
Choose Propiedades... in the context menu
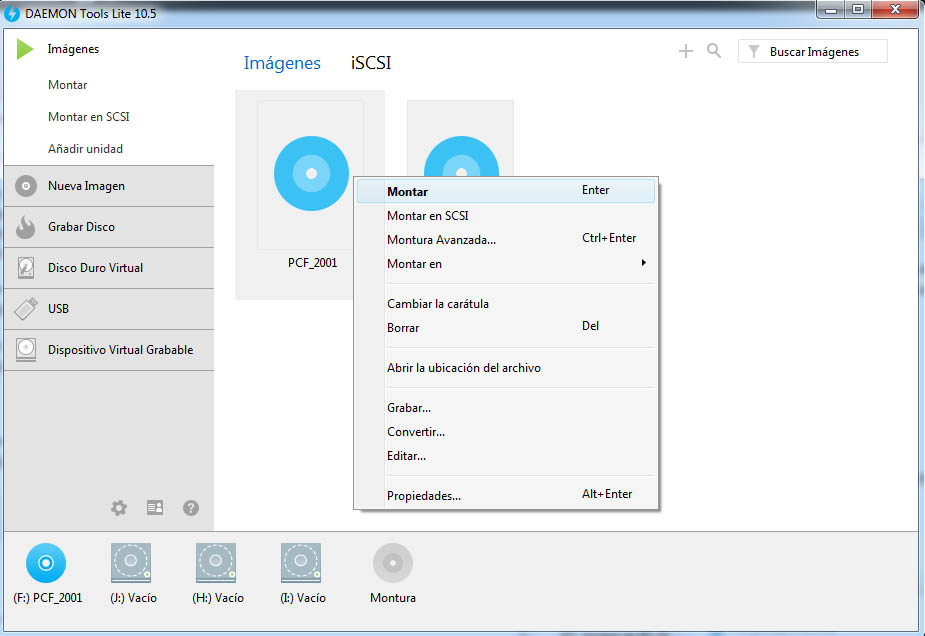pyautogui.click(x=506, y=496)
